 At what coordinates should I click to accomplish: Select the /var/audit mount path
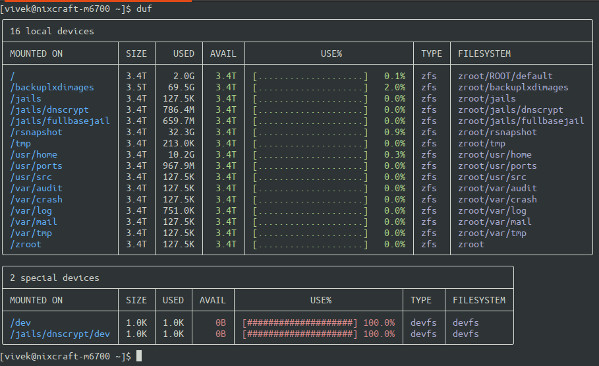tap(36, 188)
